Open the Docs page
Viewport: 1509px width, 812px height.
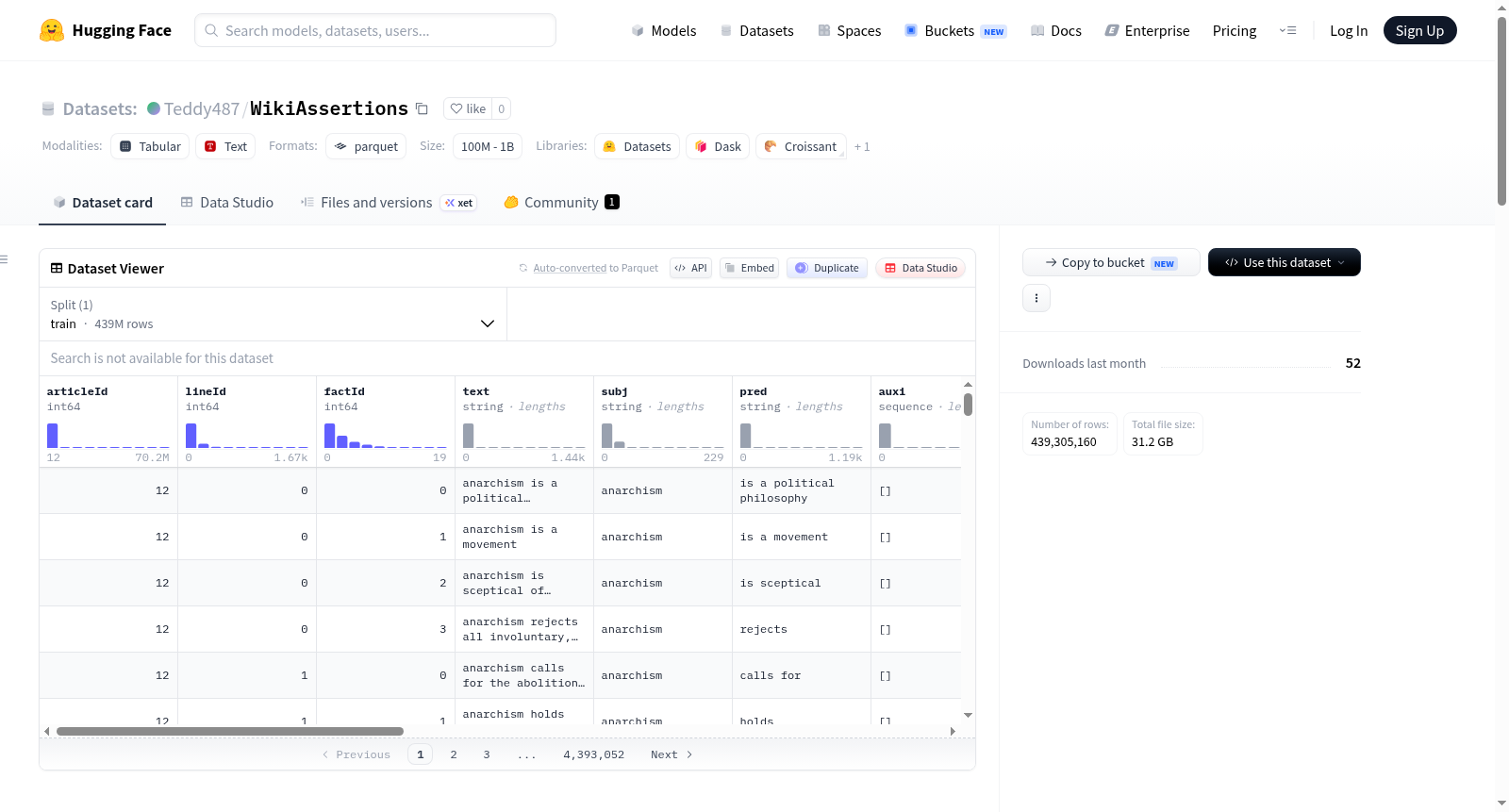[x=1056, y=30]
